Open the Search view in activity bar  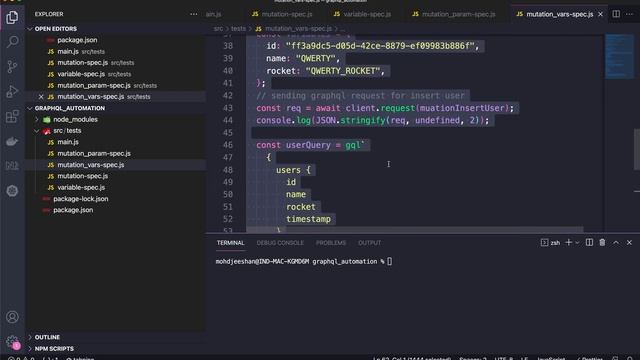pyautogui.click(x=12, y=42)
